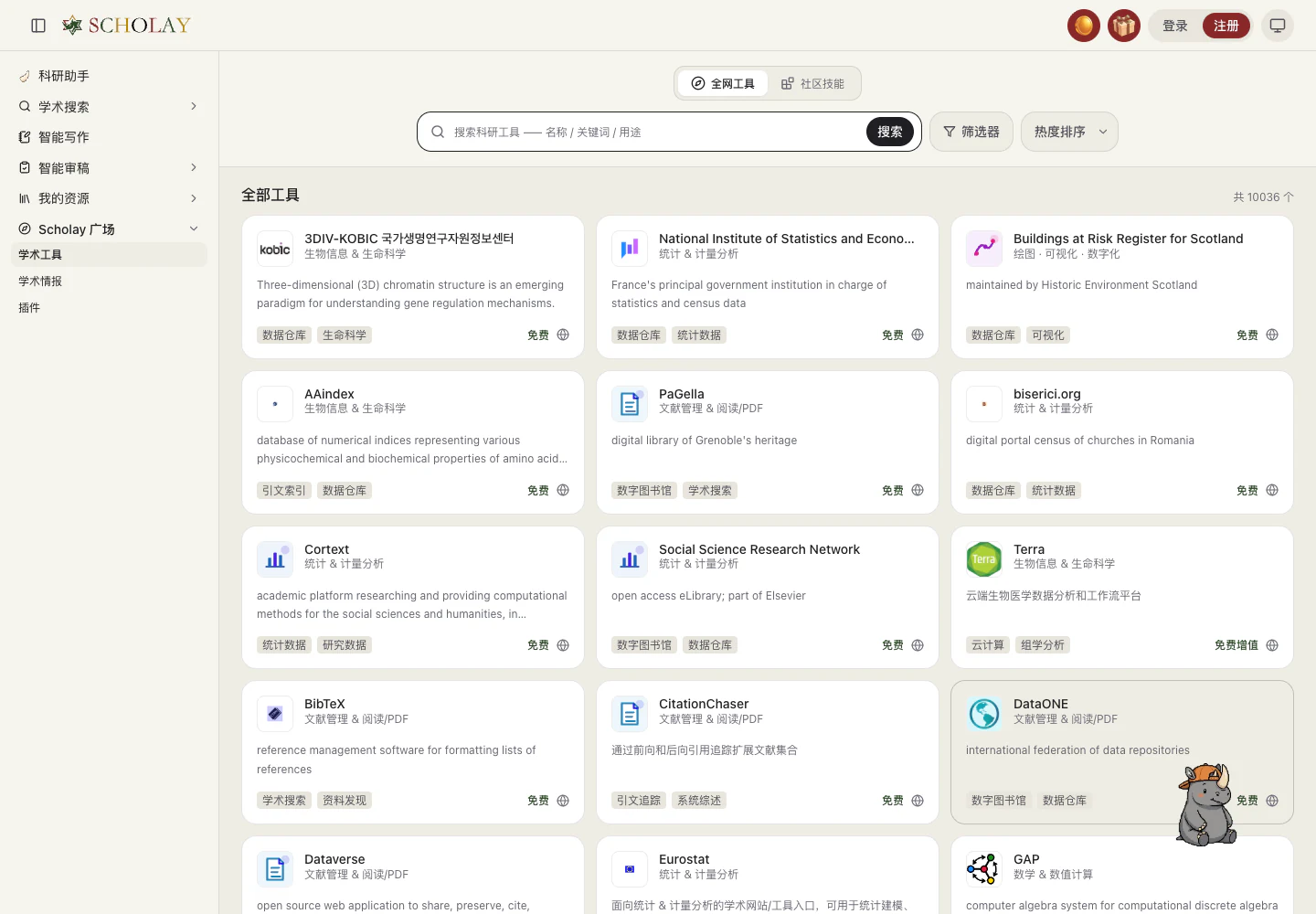
Task: Open the Scholay logo home link
Action: click(126, 26)
